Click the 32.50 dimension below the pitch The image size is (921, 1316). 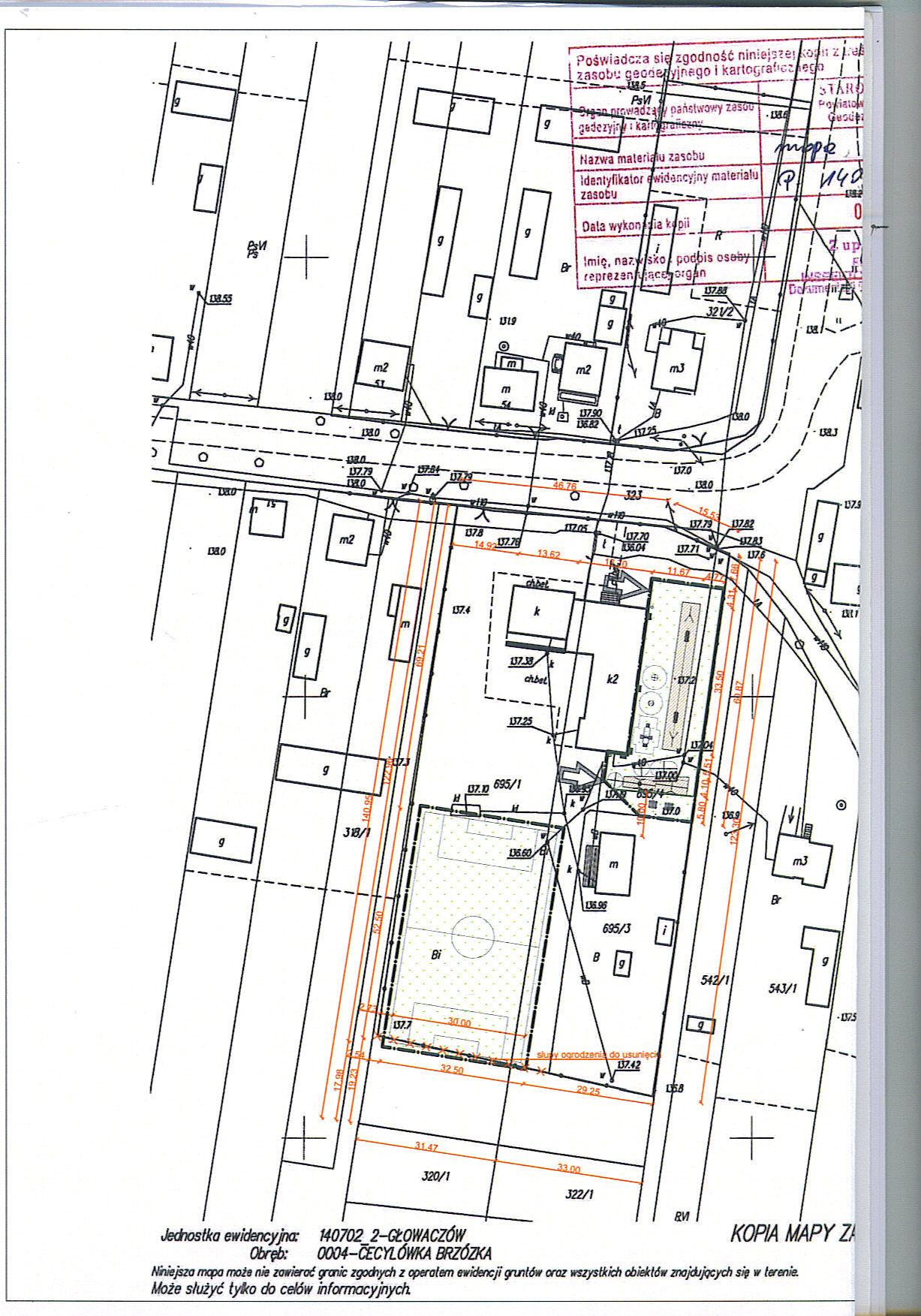pos(452,1069)
